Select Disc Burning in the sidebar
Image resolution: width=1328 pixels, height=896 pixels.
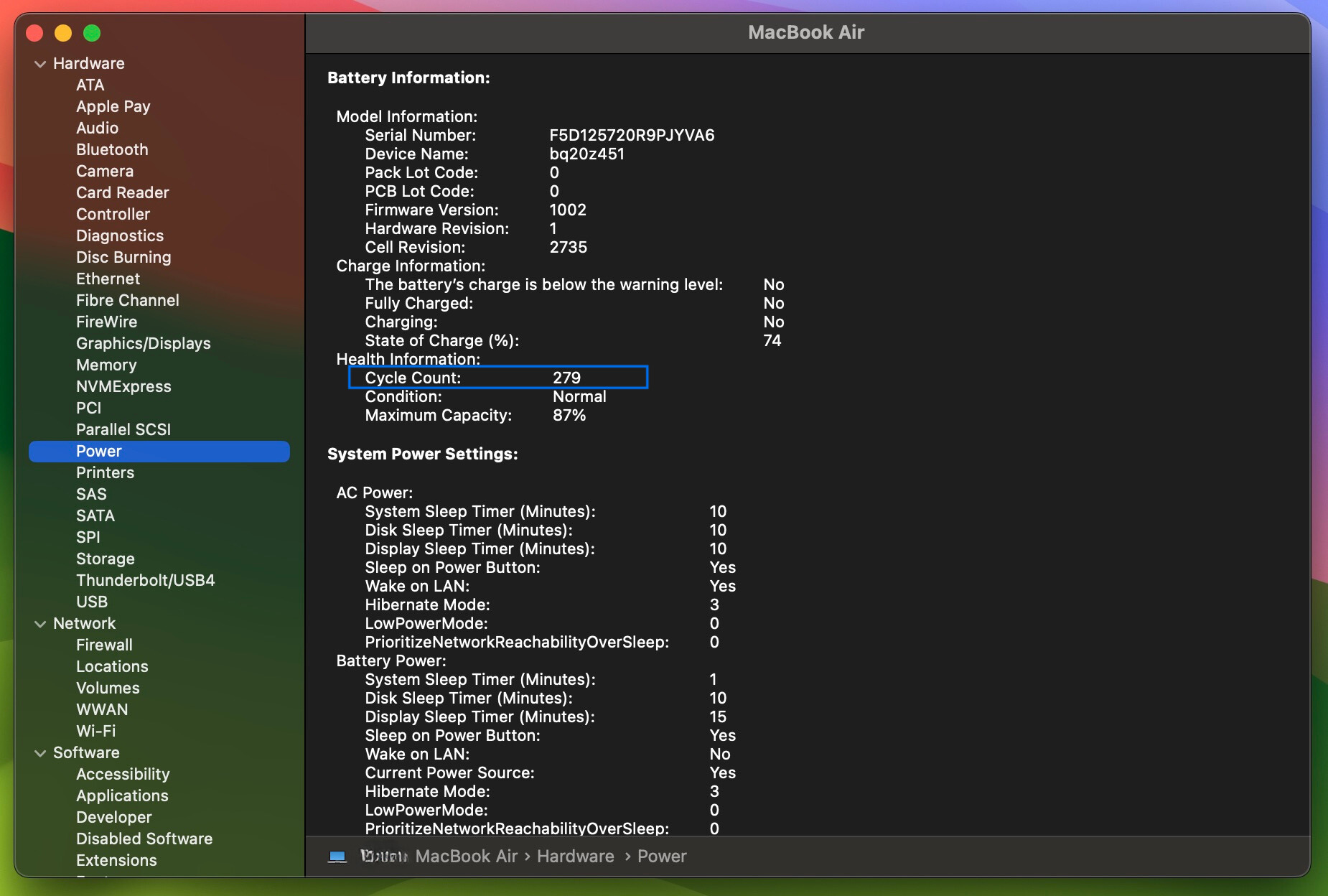[123, 257]
